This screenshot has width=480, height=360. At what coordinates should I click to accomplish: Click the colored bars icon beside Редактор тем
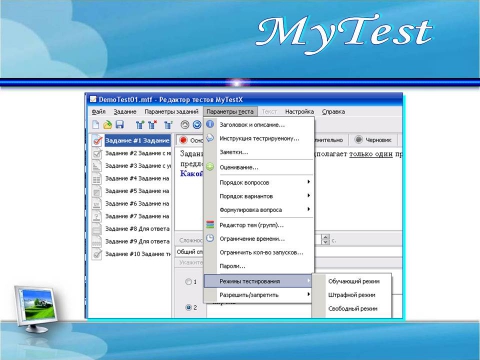click(x=210, y=225)
